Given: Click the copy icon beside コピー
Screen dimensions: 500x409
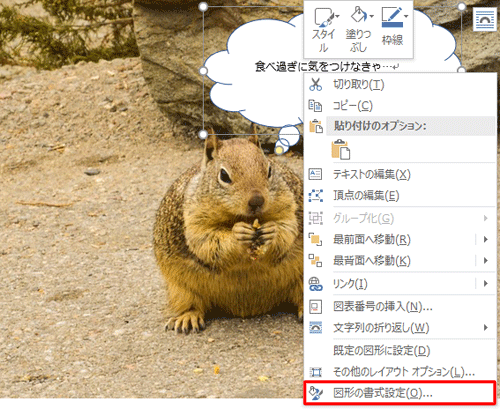Looking at the screenshot, I should click(315, 106).
